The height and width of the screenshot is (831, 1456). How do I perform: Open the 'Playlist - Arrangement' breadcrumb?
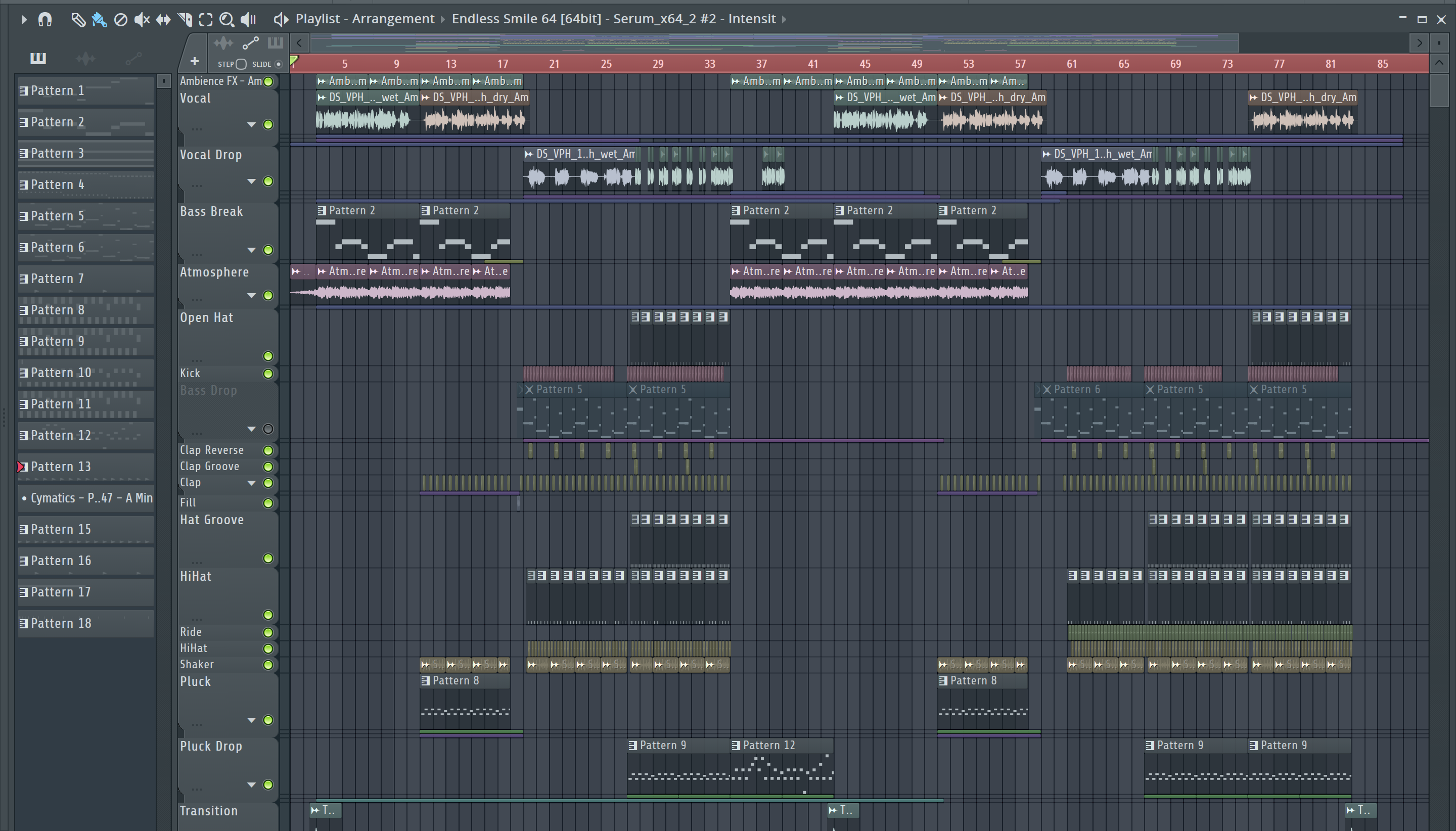(x=365, y=19)
